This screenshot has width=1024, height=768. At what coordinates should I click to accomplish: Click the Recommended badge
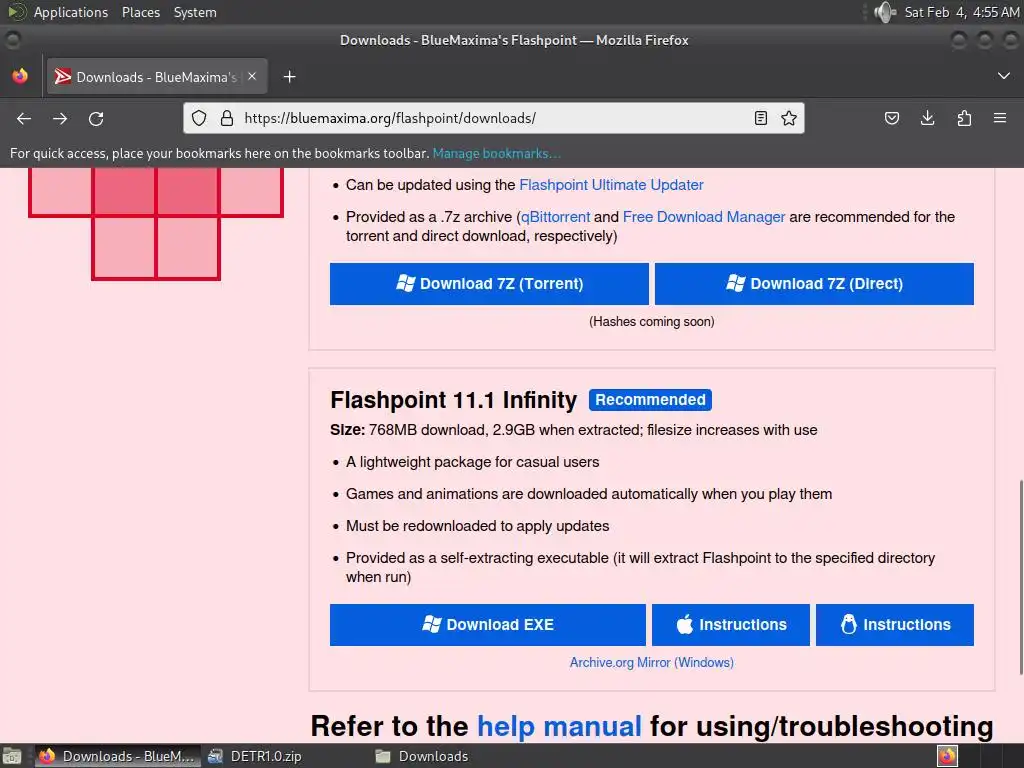point(650,400)
